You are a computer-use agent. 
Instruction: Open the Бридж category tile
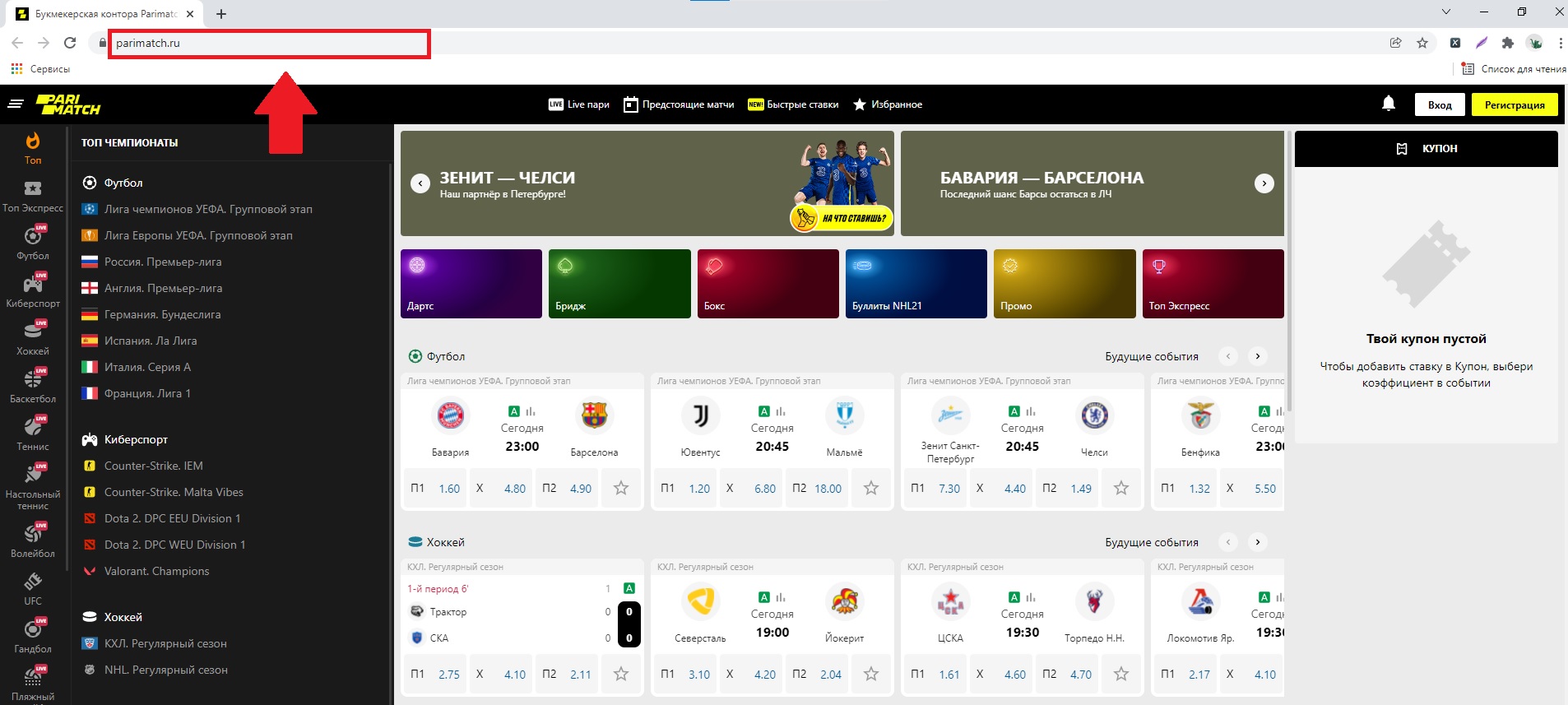pyautogui.click(x=619, y=284)
